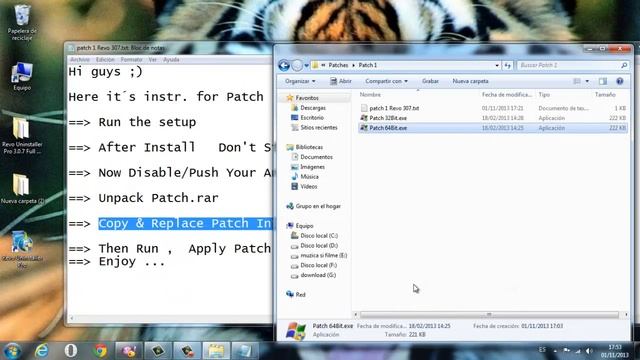Open Google Chrome from the taskbar
This screenshot has width=640, height=360.
point(100,351)
